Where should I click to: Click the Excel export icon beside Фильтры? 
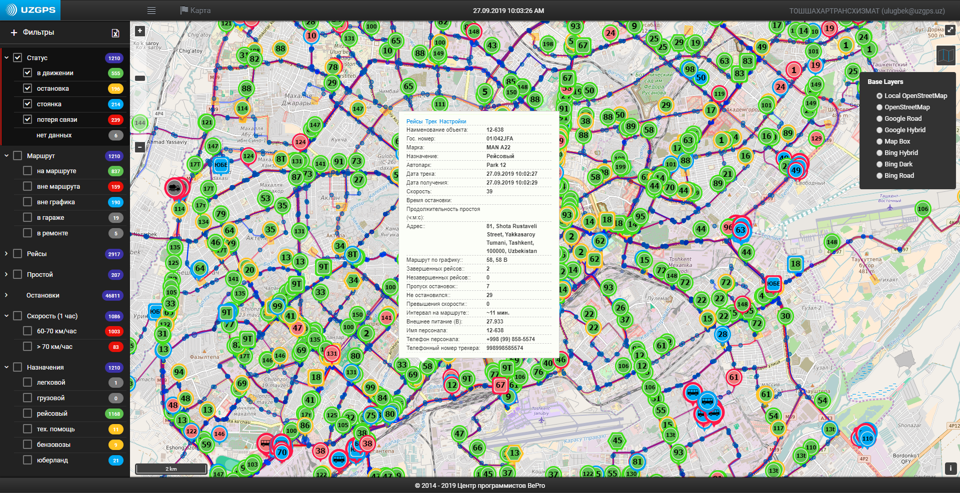click(115, 33)
